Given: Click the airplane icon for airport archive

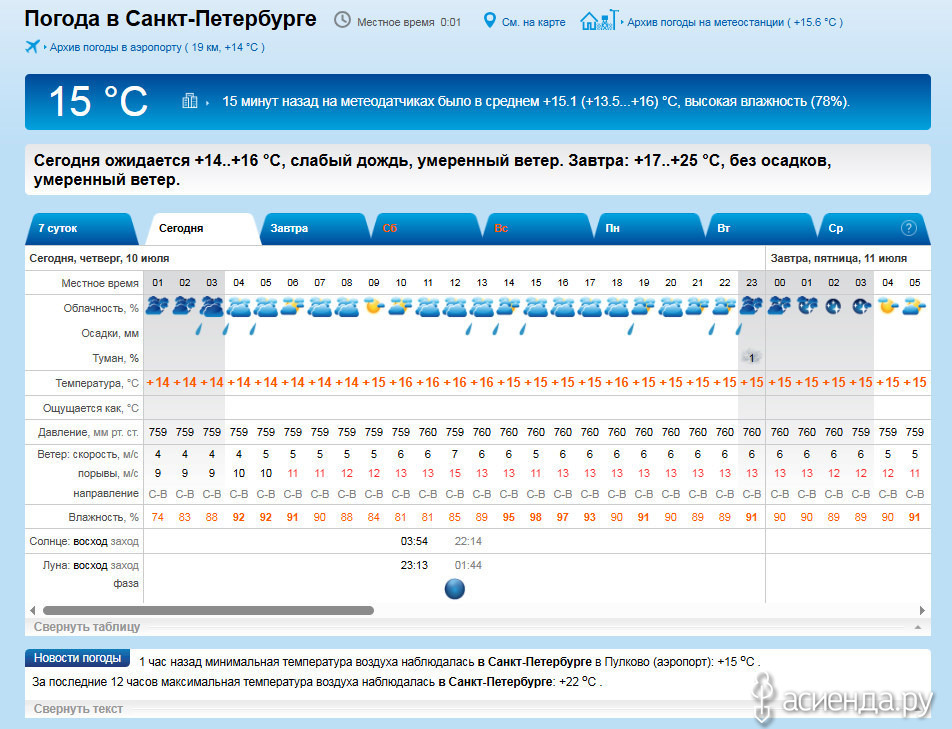Looking at the screenshot, I should coord(32,46).
